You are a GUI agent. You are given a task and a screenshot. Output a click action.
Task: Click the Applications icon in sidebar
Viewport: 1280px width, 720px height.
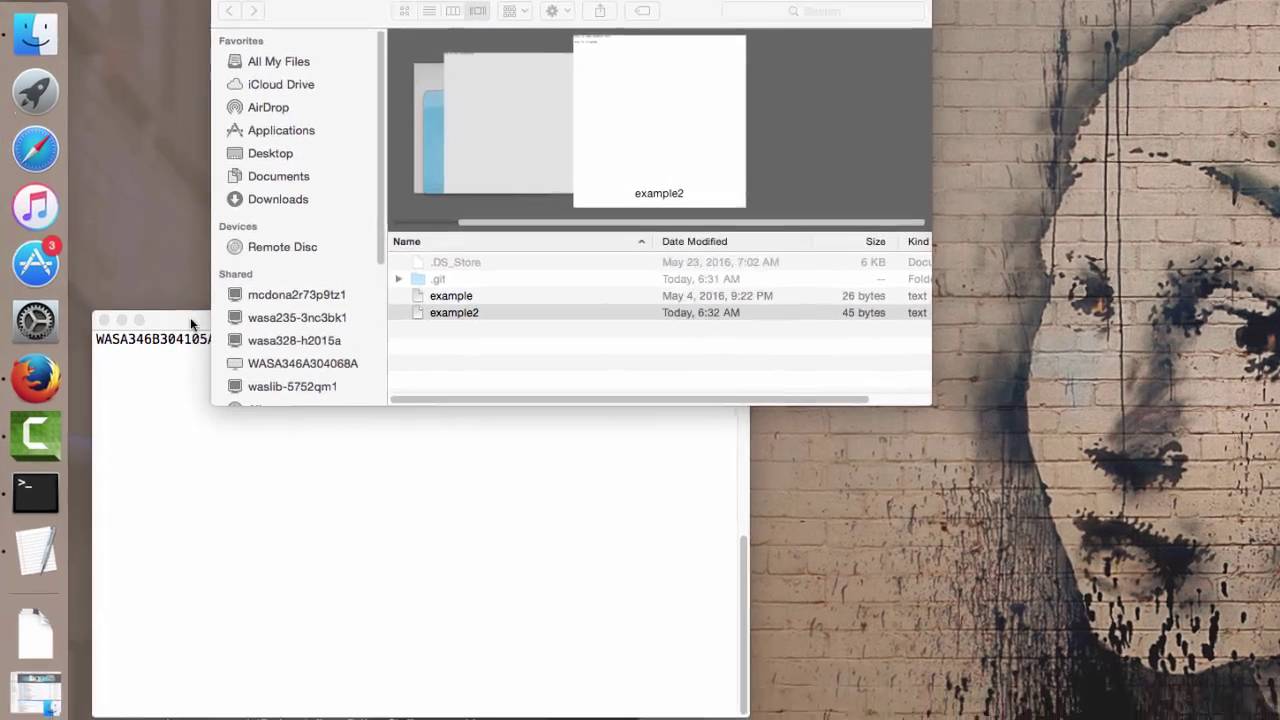click(235, 130)
